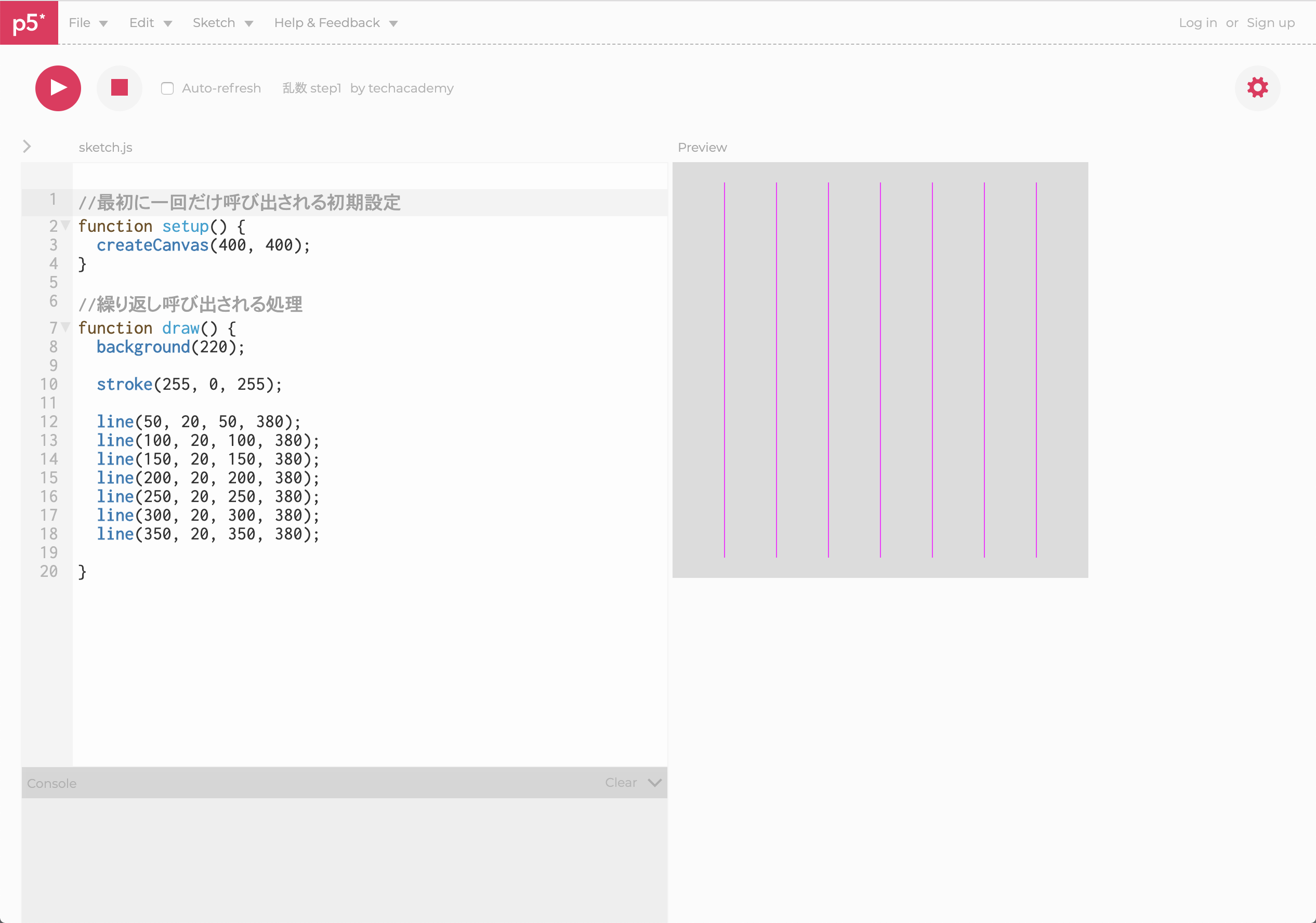Expand the file sidebar with chevron arrow

pyautogui.click(x=27, y=147)
